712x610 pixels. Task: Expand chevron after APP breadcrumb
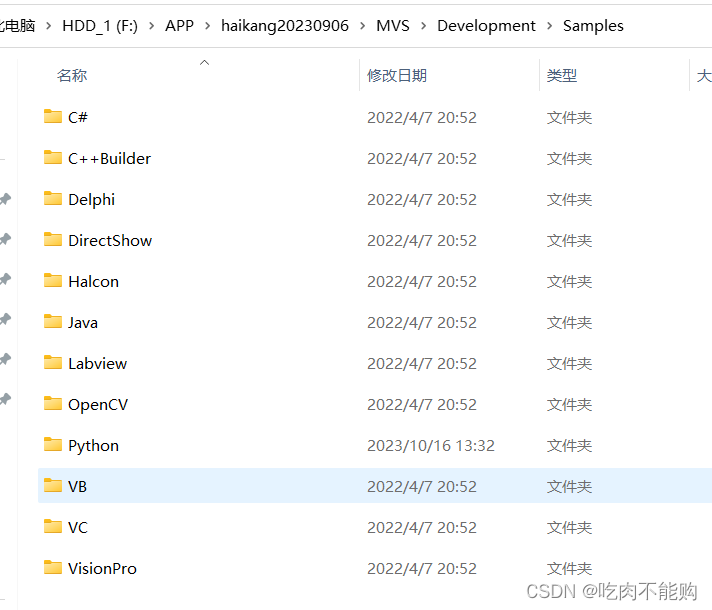(208, 26)
